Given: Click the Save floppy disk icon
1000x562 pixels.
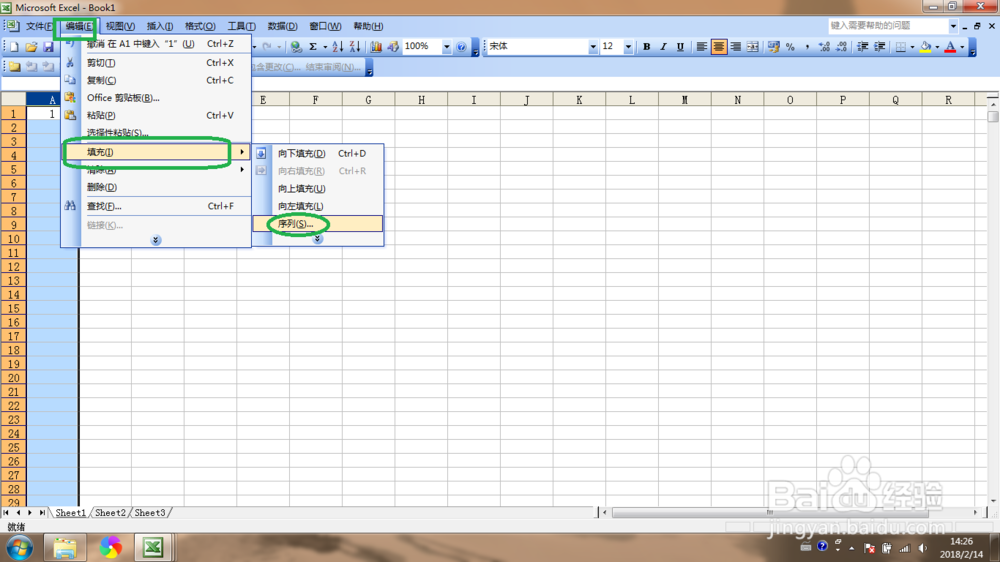Looking at the screenshot, I should [48, 47].
